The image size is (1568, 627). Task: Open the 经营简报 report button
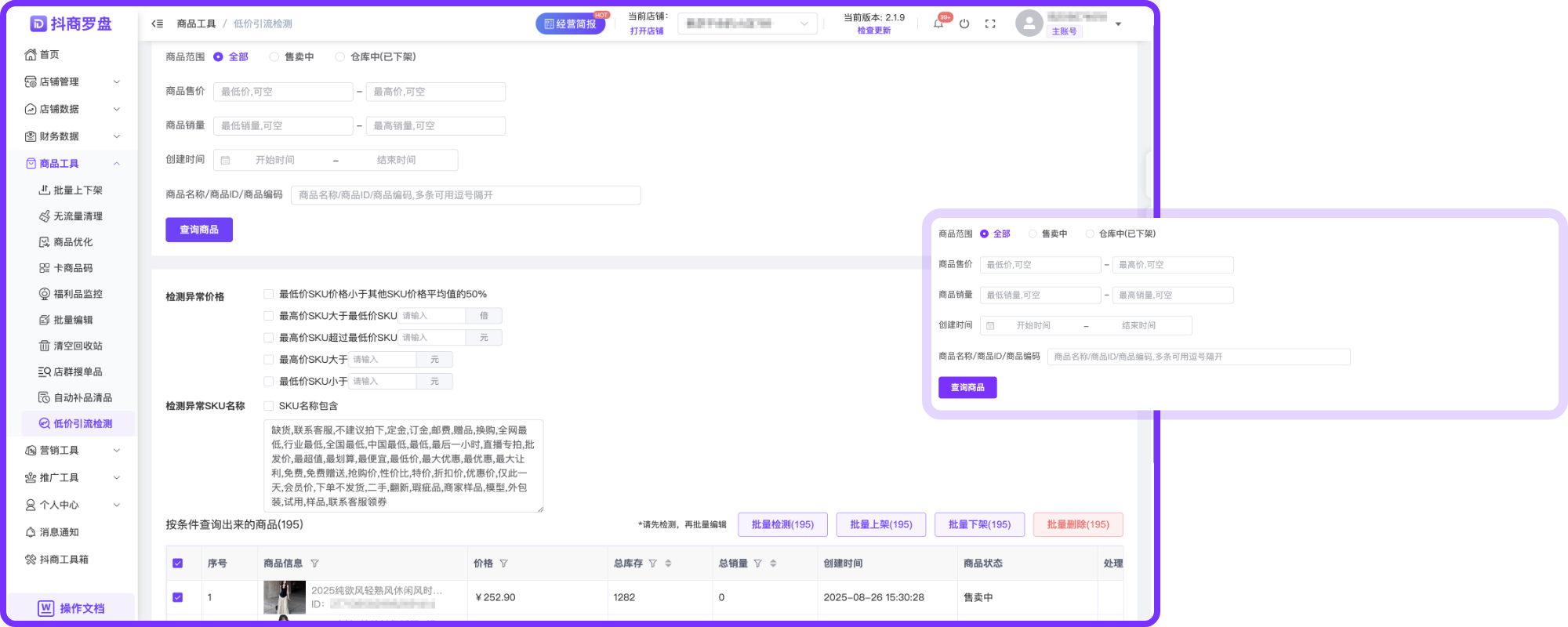571,24
